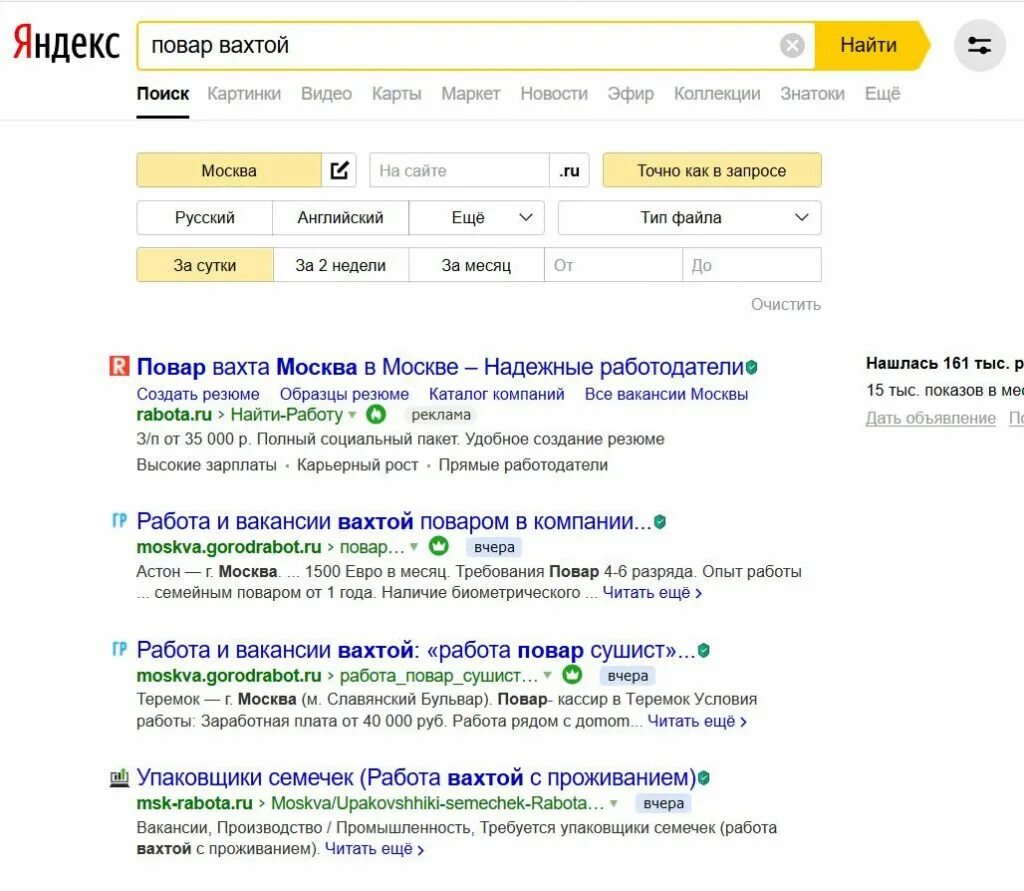Image resolution: width=1024 pixels, height=891 pixels.
Task: Expand the arrow next to rabota.ru Найти-Работу
Action: pos(352,414)
